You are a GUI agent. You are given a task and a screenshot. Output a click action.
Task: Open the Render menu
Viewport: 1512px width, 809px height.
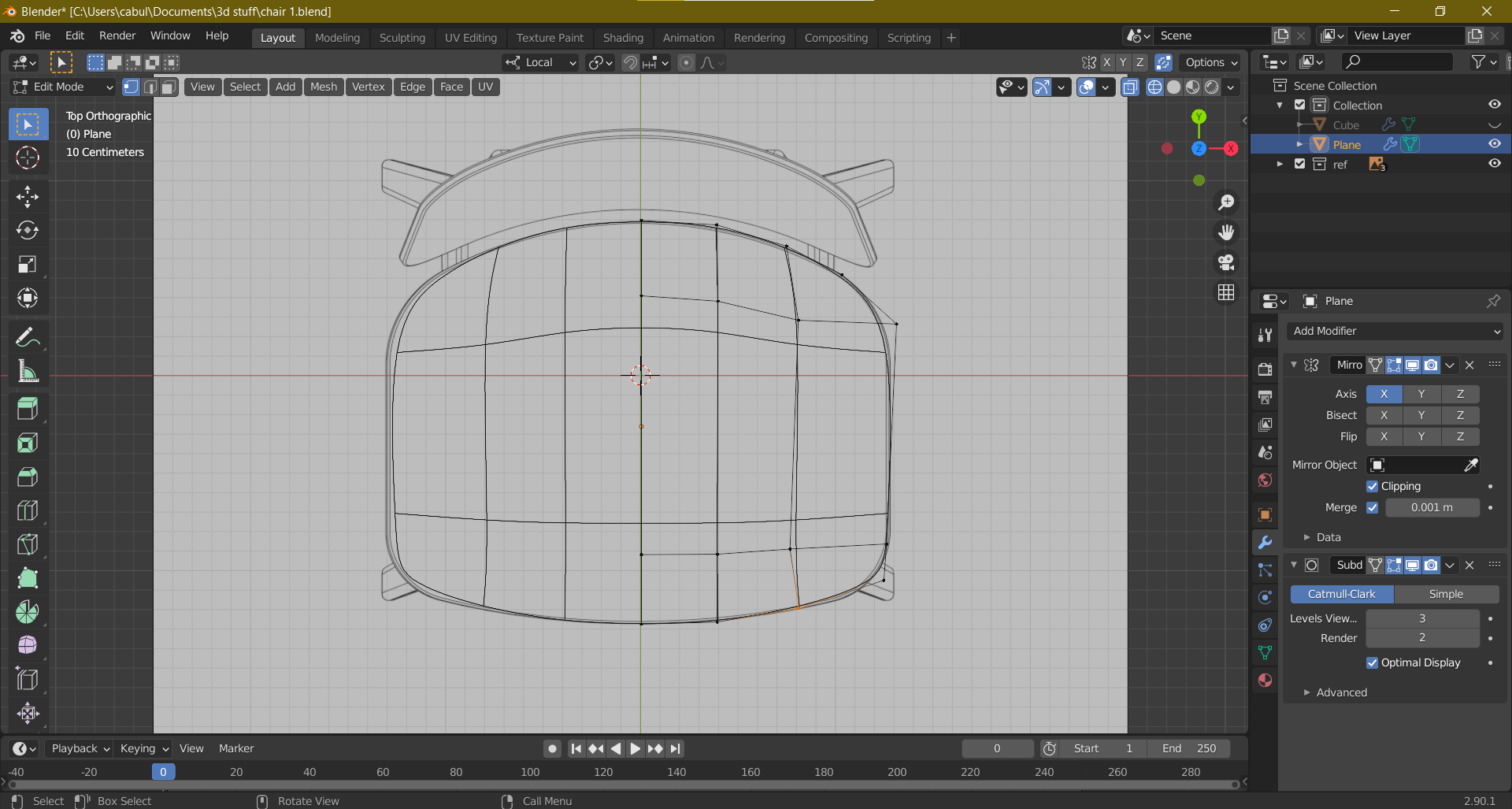(117, 35)
